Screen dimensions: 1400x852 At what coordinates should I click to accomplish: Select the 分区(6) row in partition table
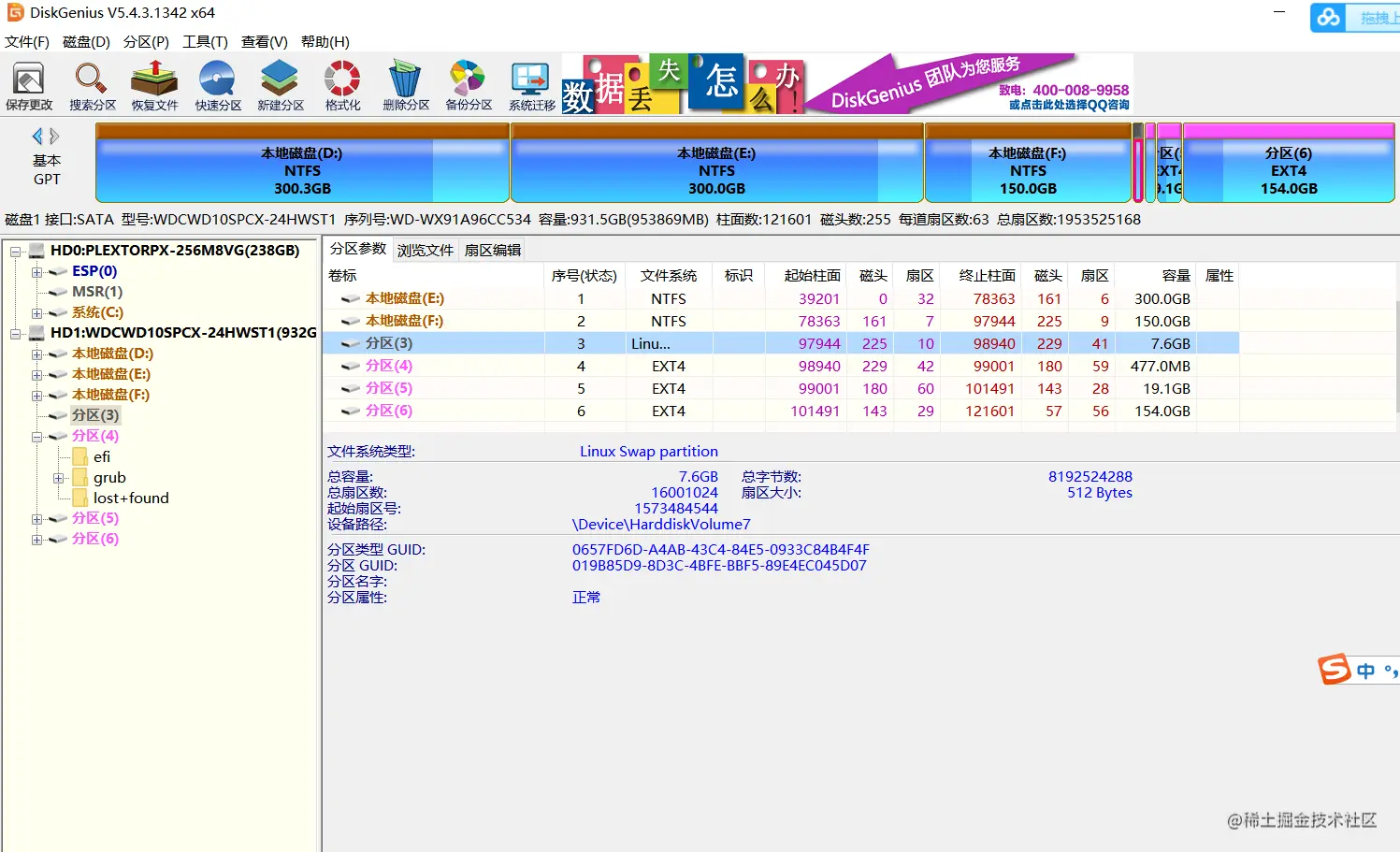(x=781, y=412)
